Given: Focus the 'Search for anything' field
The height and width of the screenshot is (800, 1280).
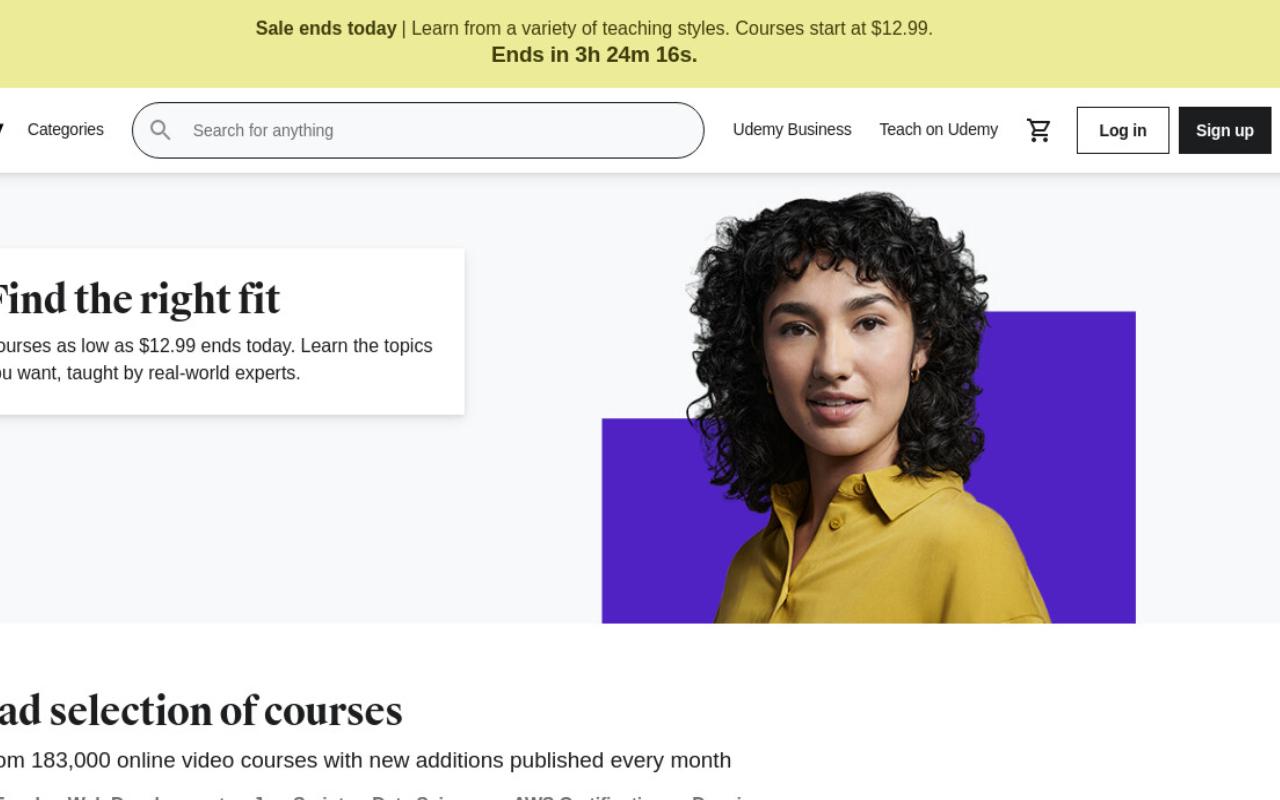Looking at the screenshot, I should (x=418, y=130).
